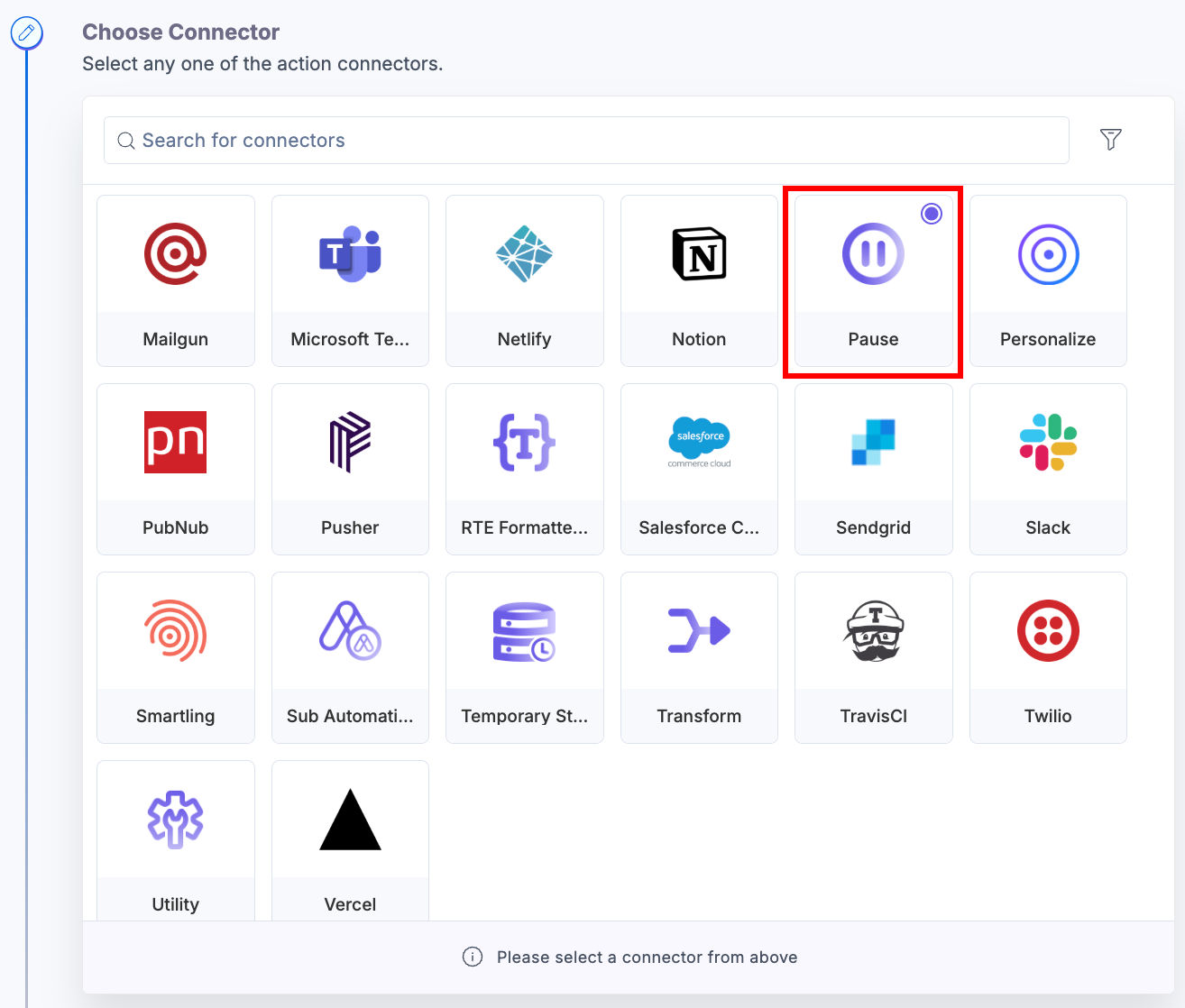Click the Transform label text
Screen dimensions: 1185x1008
coord(699,716)
